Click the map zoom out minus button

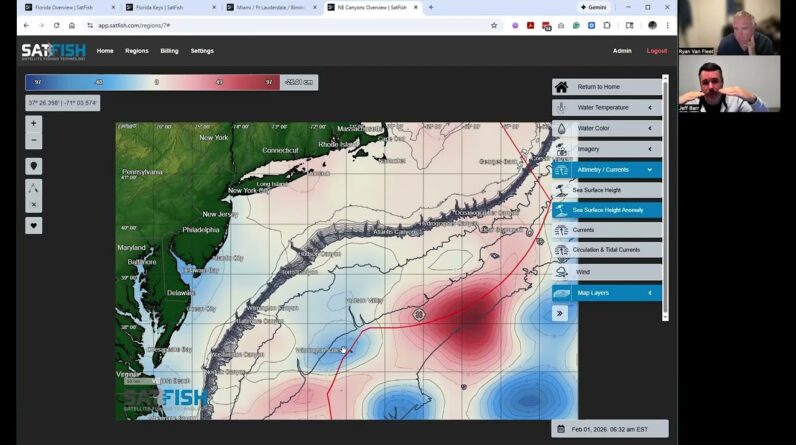(33, 140)
